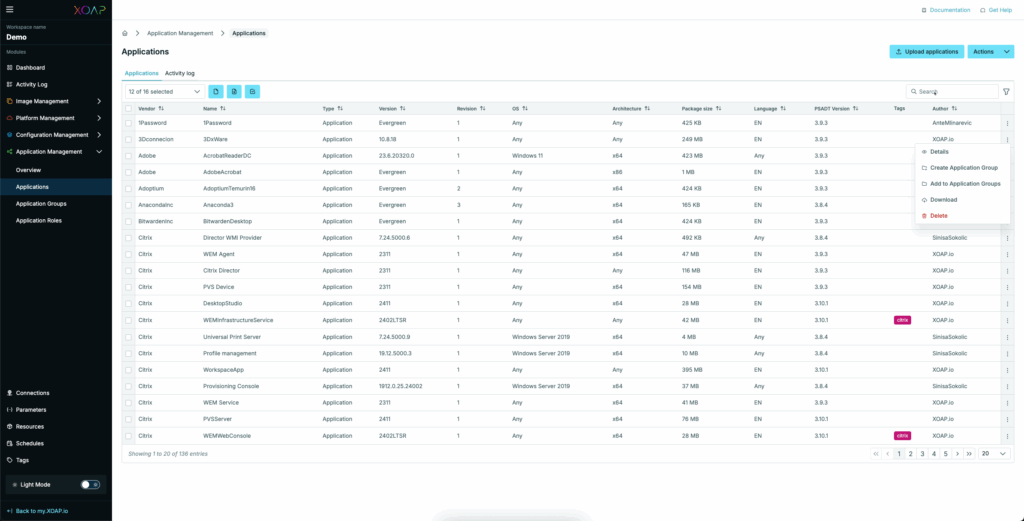This screenshot has height=521, width=1024.
Task: Click inside the Search field
Action: tap(952, 92)
